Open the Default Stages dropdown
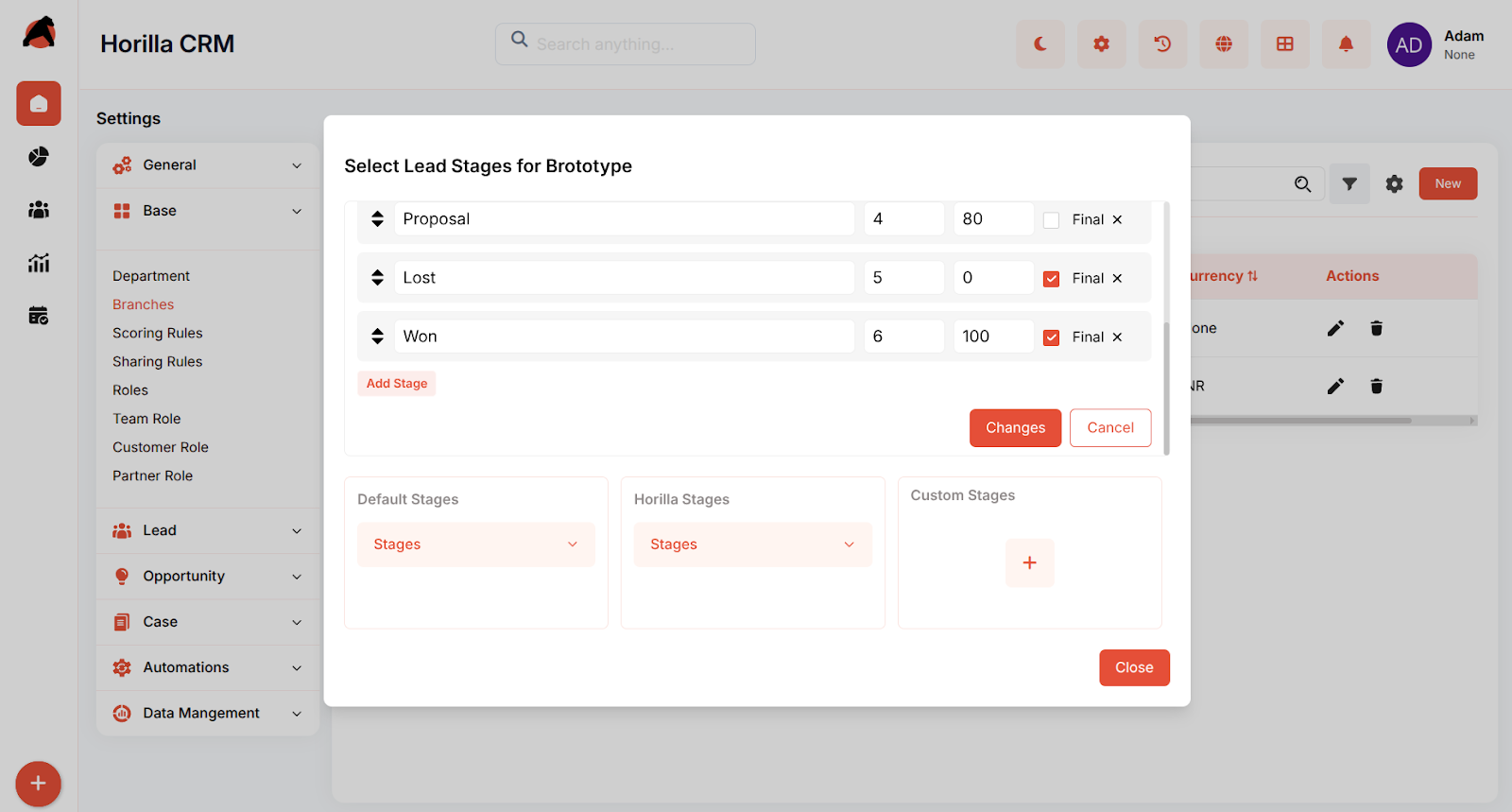Screen dimensions: 1512x812 [476, 544]
